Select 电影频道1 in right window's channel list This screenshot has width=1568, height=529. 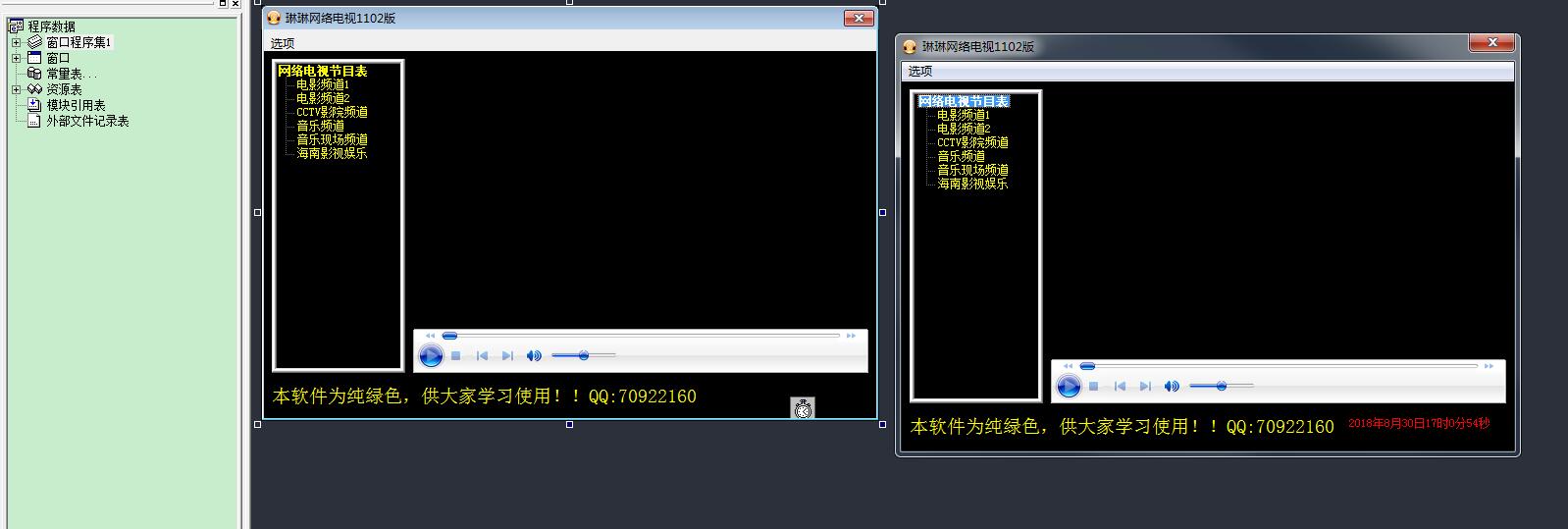coord(963,116)
